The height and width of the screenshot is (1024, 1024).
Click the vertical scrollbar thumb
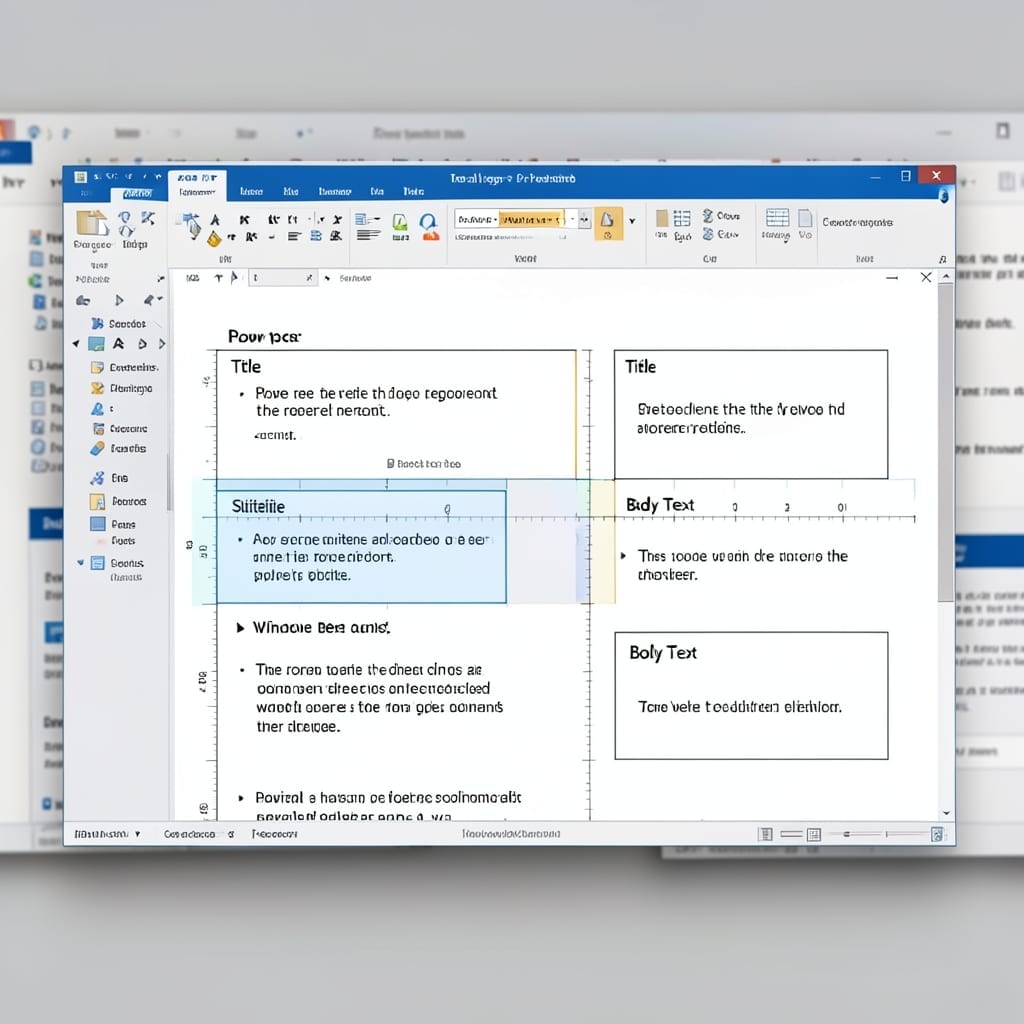[x=945, y=442]
